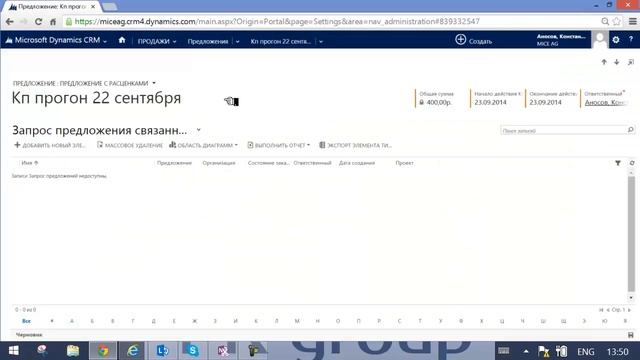Click МАССОВОЕ УДАЛЕНИЕ button

[x=129, y=145]
